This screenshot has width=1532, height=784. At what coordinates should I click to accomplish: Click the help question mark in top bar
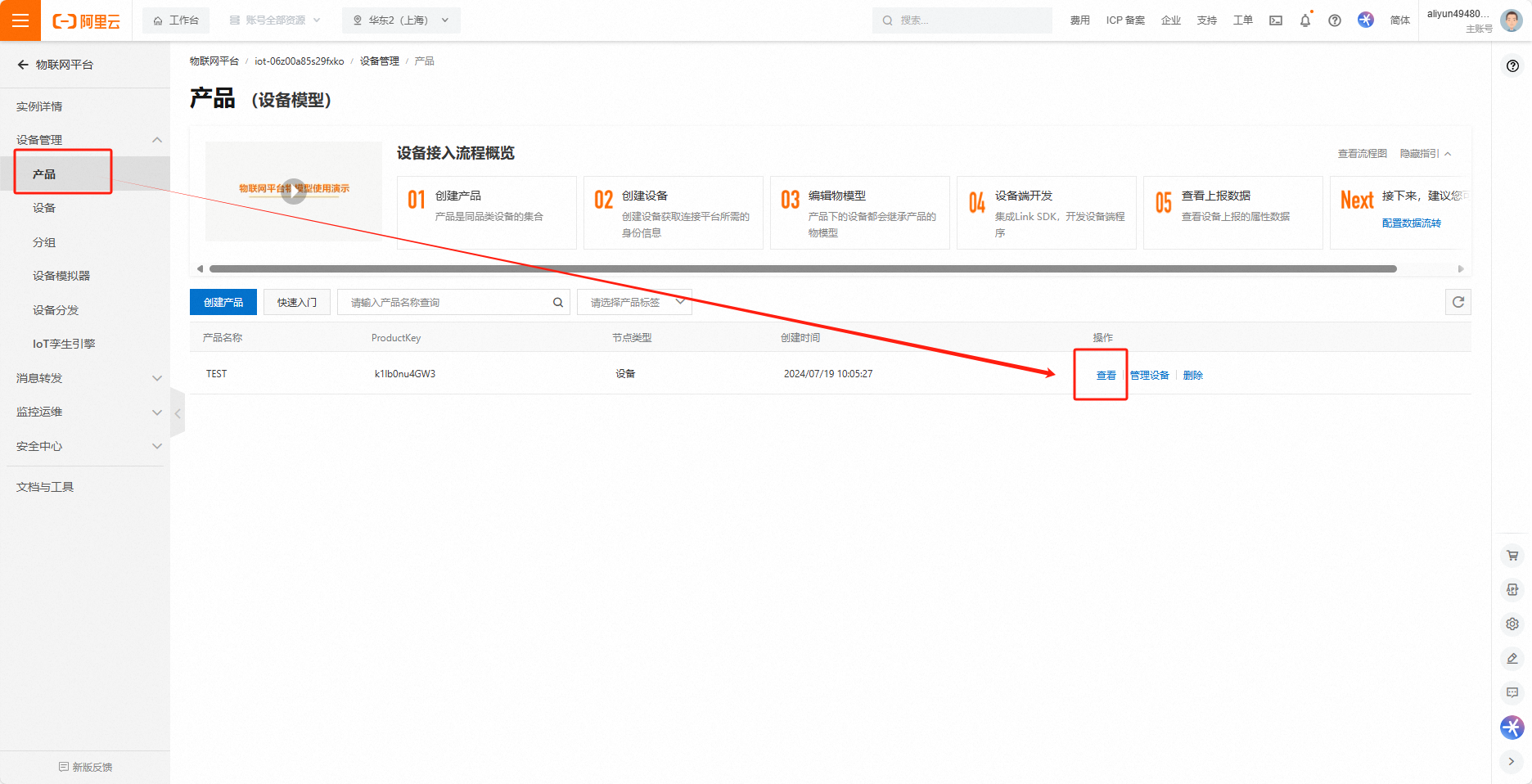pyautogui.click(x=1334, y=20)
